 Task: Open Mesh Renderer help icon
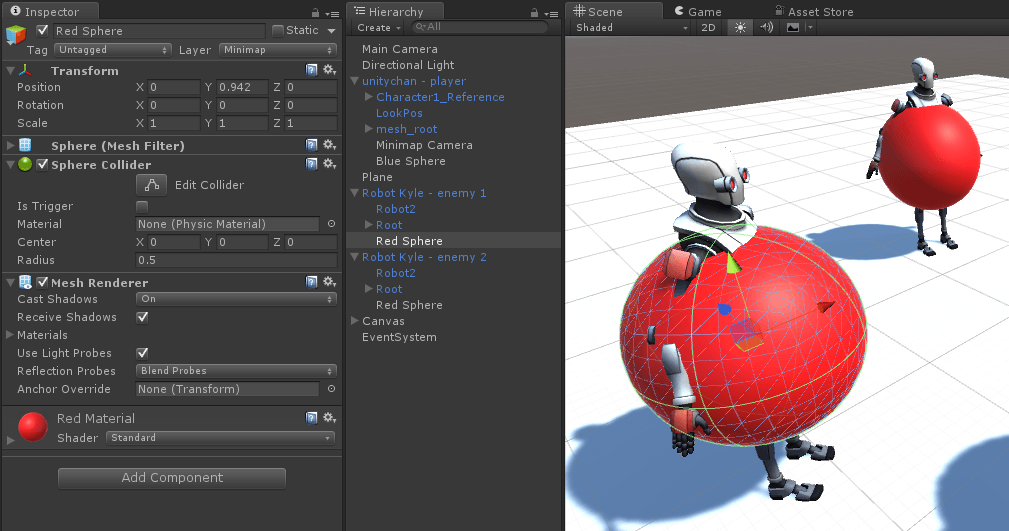pyautogui.click(x=311, y=282)
